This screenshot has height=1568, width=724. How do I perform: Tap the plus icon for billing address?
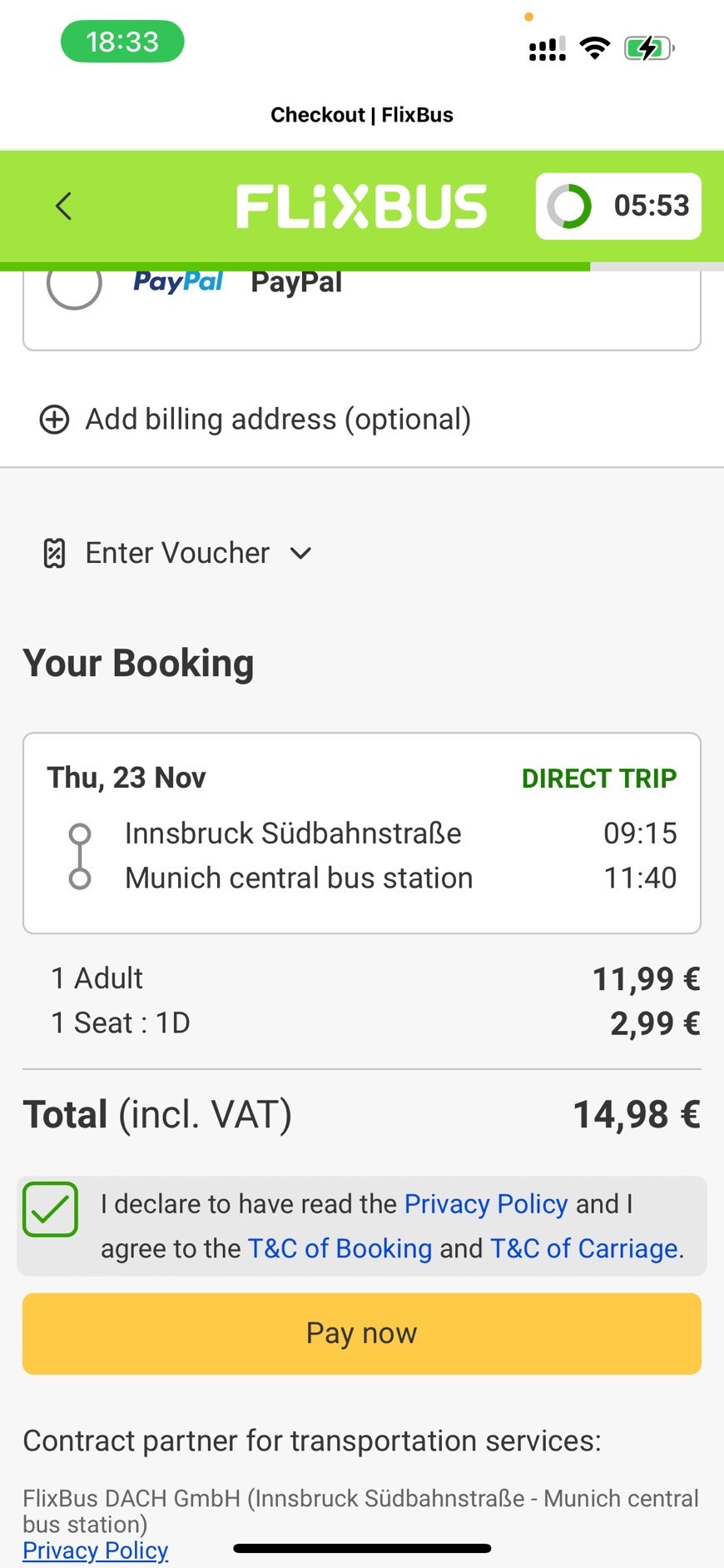[55, 420]
